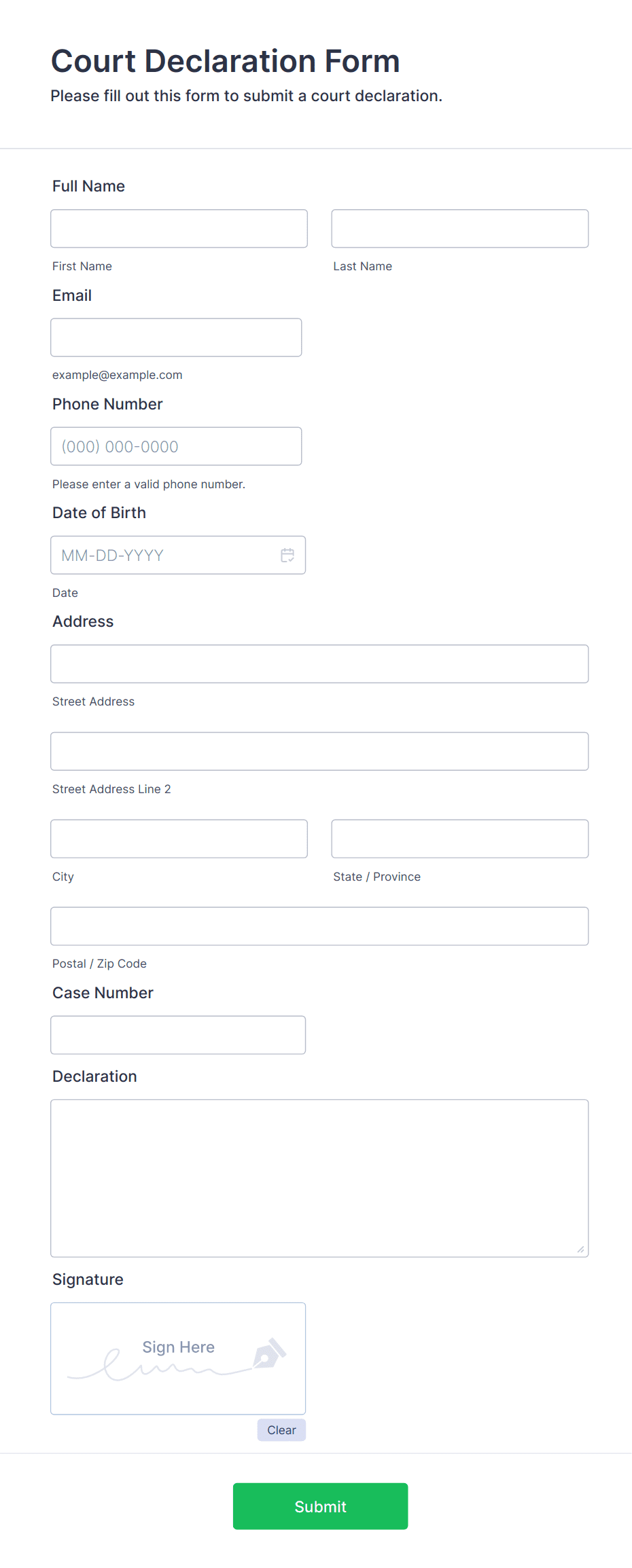Click the MM-DD-YYYY date field
The height and width of the screenshot is (1568, 632).
click(163, 555)
